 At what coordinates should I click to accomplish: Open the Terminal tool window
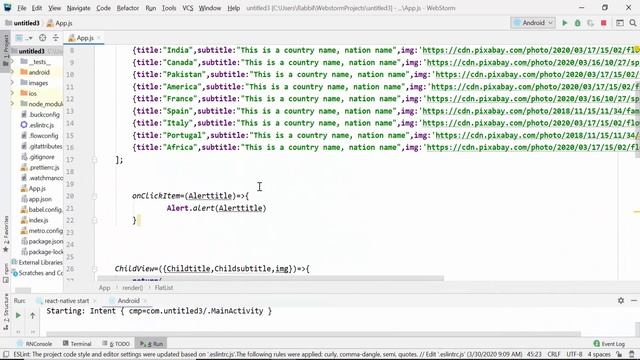[77, 344]
